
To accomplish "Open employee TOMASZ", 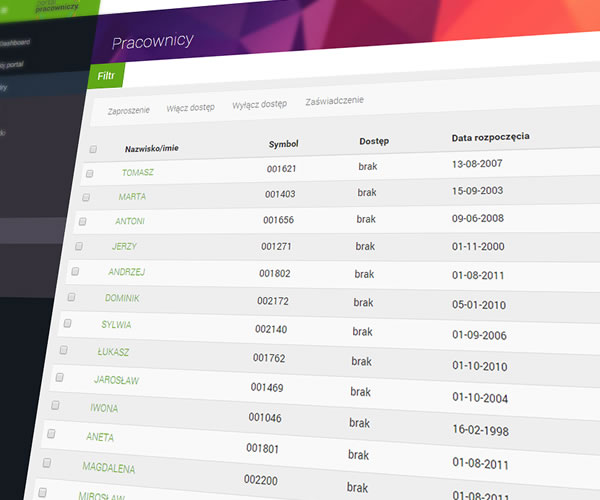I will pyautogui.click(x=138, y=173).
